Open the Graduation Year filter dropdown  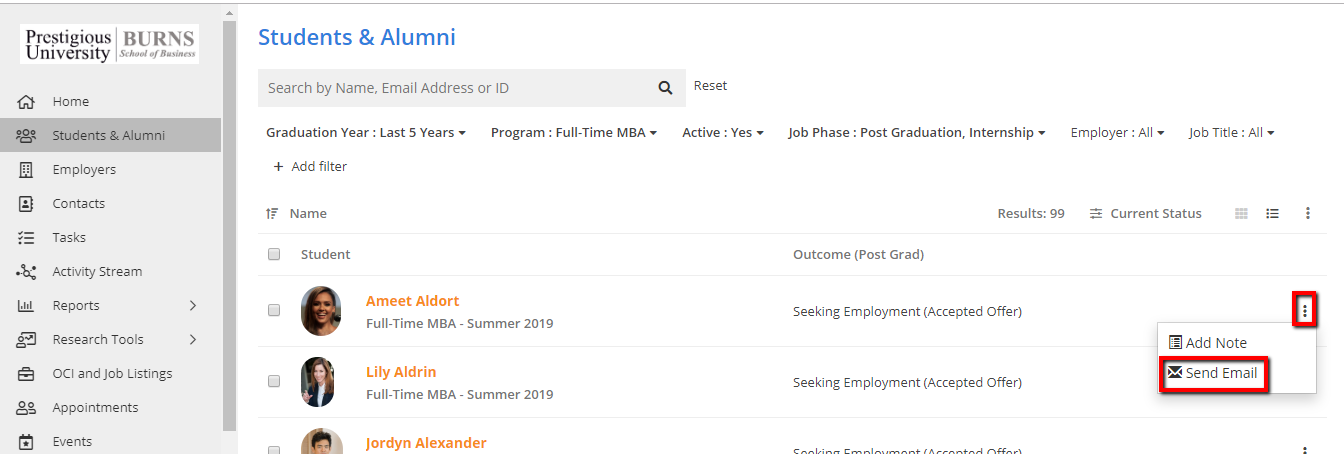click(366, 133)
